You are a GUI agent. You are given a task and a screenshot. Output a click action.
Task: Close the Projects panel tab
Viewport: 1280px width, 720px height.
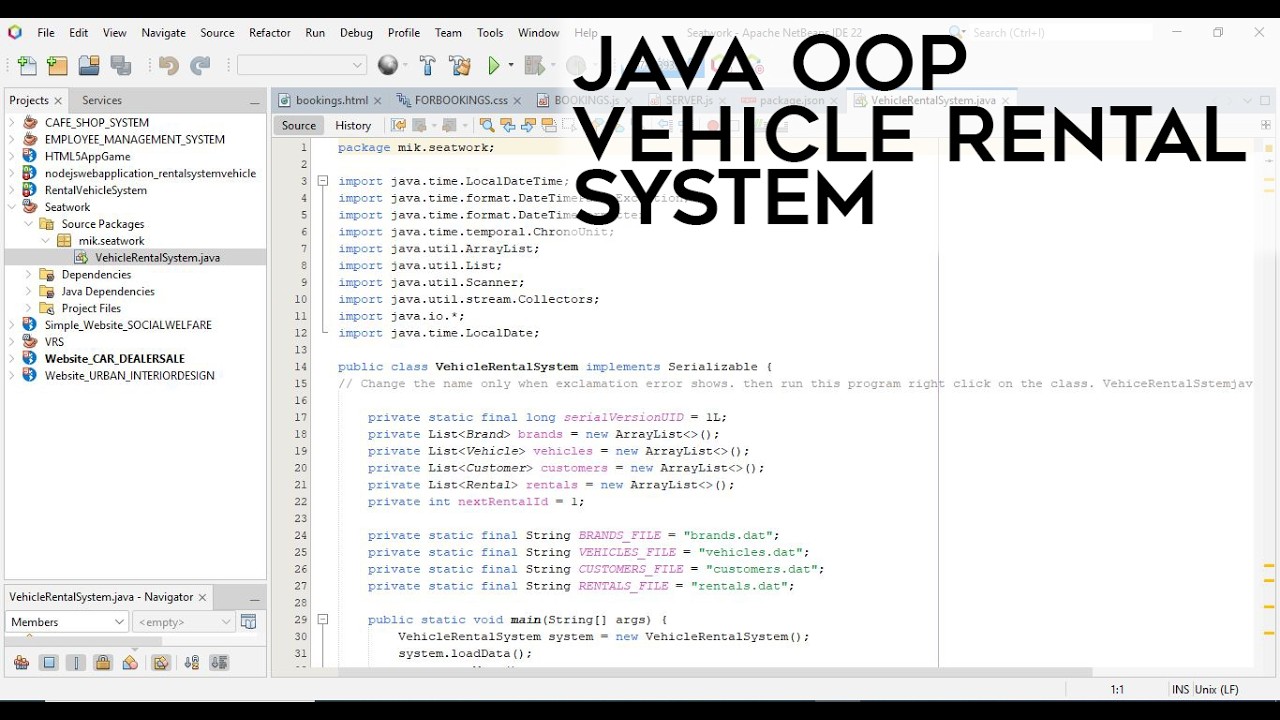coord(58,101)
